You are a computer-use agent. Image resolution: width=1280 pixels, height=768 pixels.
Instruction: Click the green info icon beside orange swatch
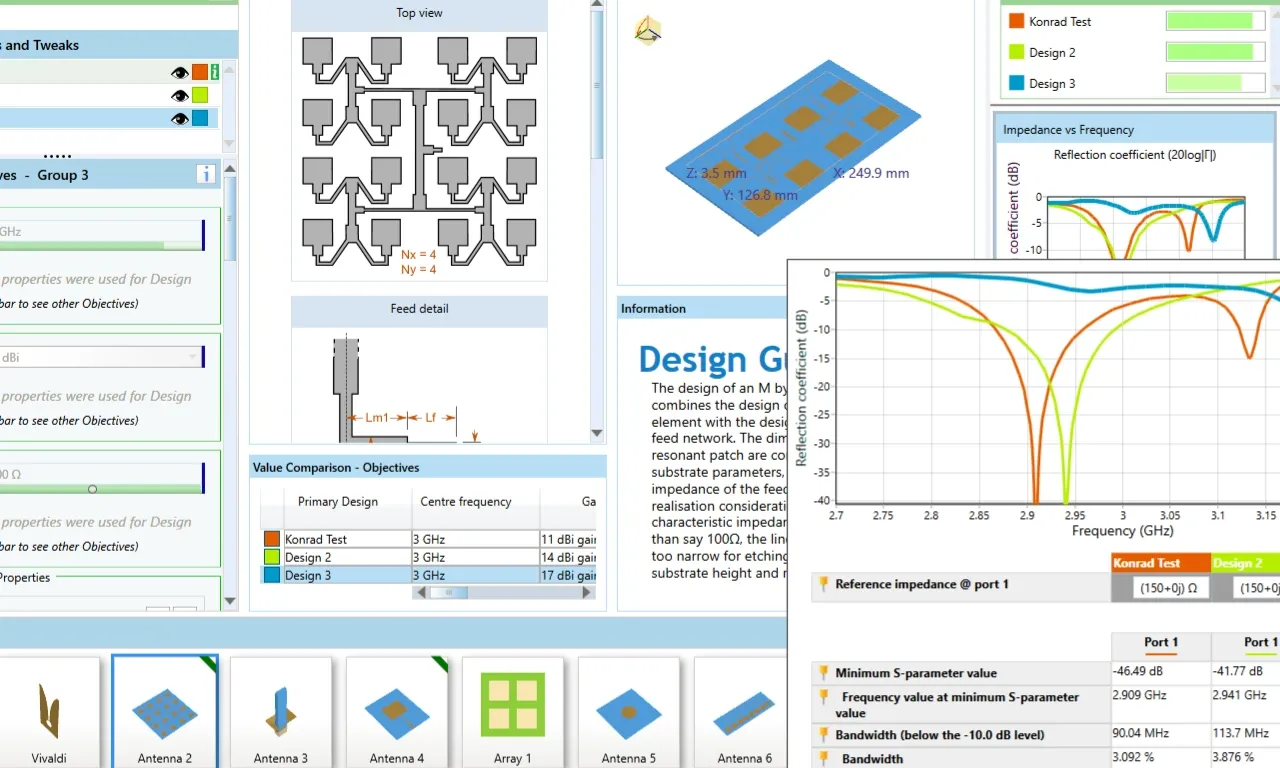215,72
